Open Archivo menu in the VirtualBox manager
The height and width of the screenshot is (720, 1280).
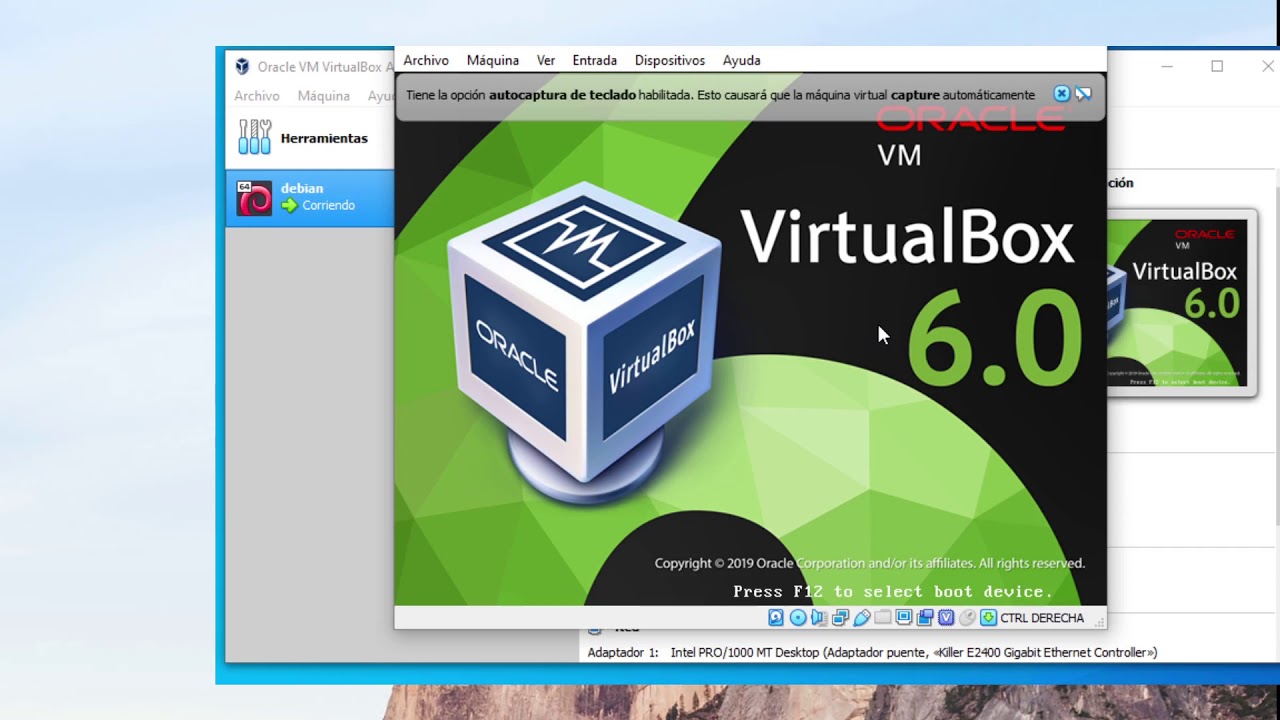click(x=257, y=96)
